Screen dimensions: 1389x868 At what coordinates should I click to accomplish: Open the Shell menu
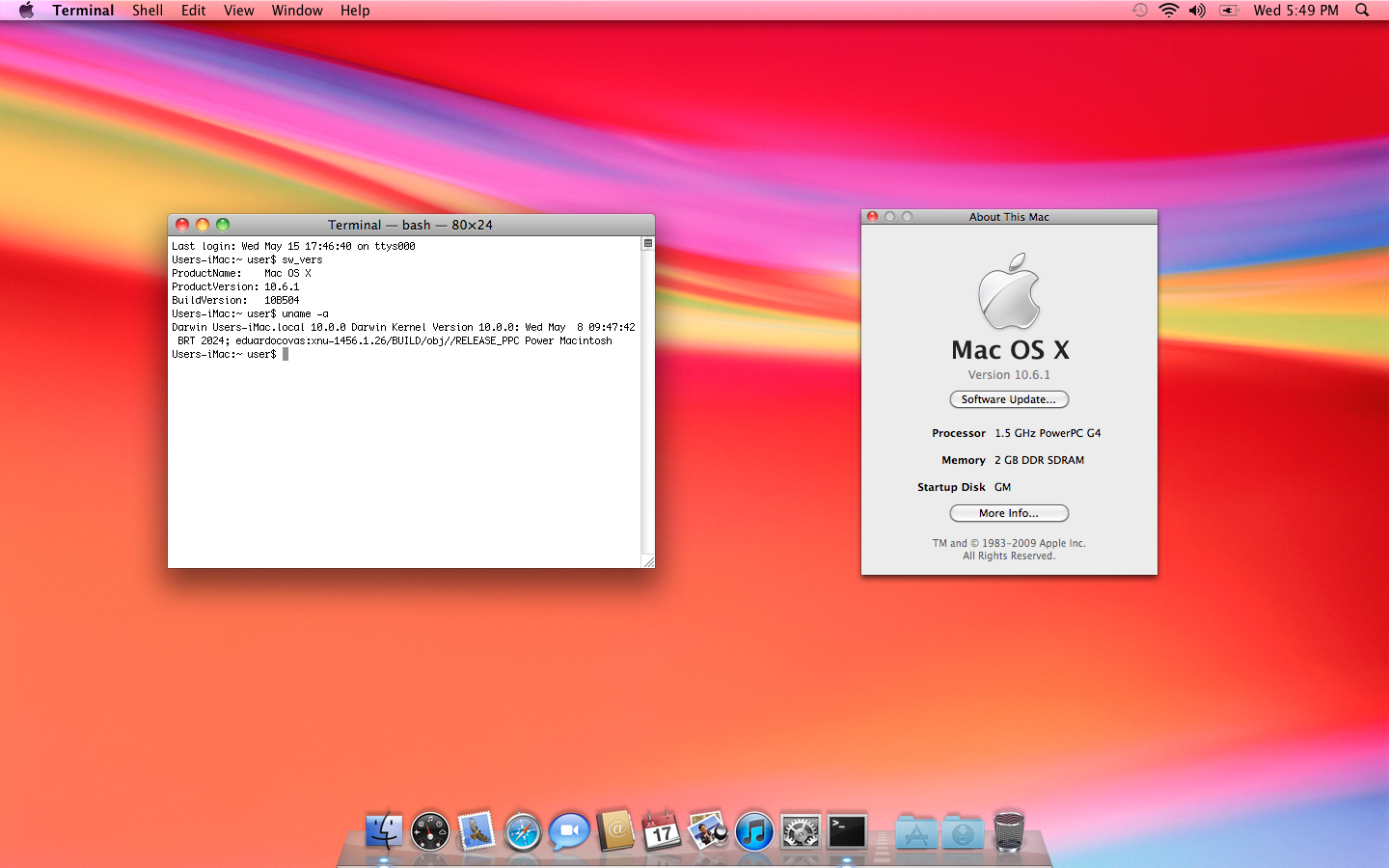(x=147, y=11)
